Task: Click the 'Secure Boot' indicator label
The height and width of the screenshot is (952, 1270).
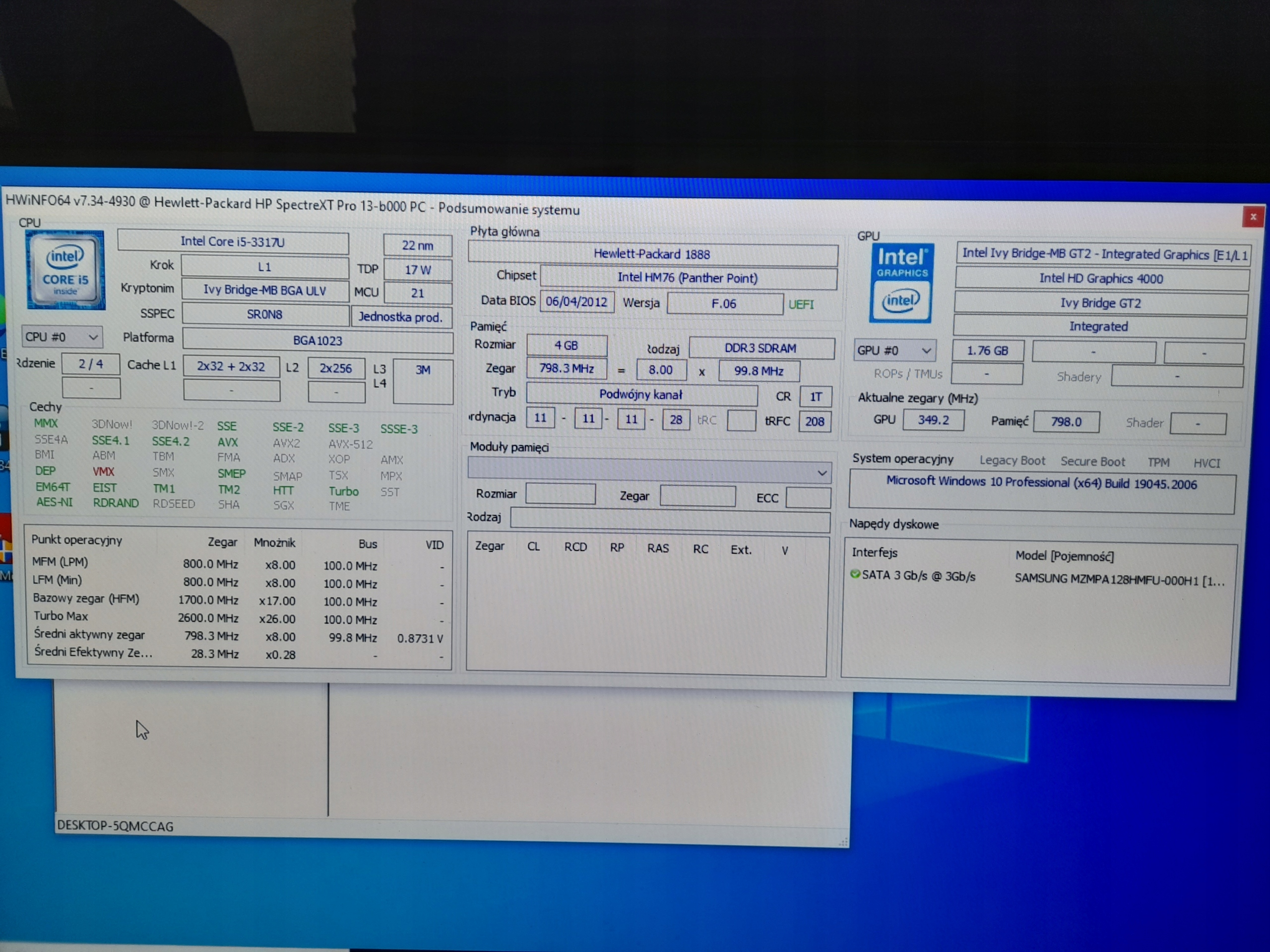Action: (x=1092, y=462)
